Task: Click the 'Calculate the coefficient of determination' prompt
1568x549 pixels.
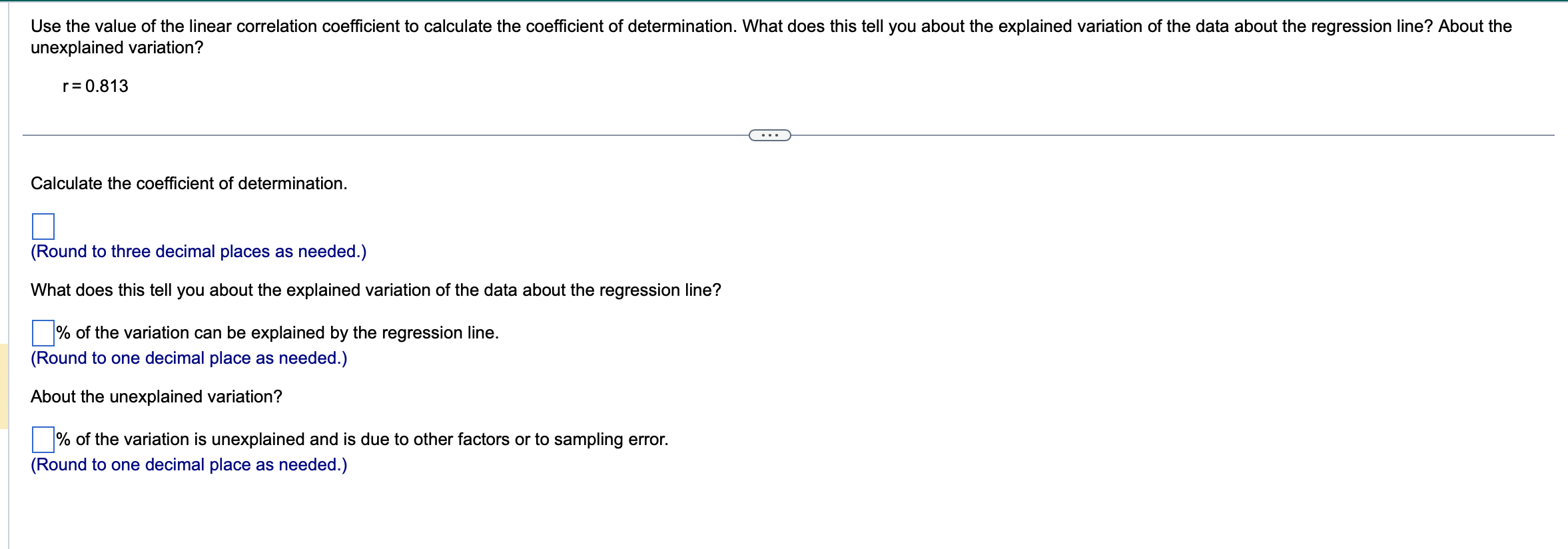Action: click(189, 183)
